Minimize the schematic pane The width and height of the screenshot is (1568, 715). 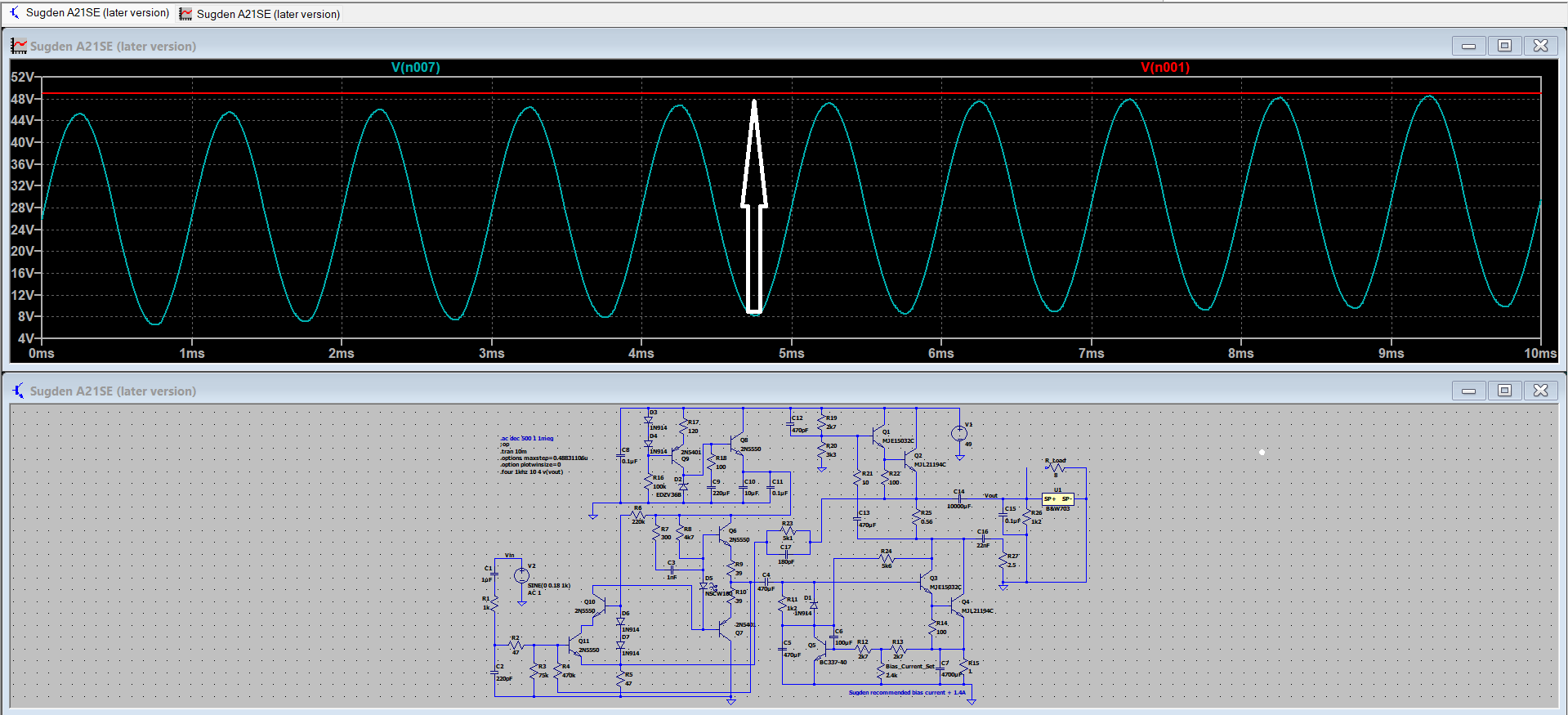(x=1468, y=391)
